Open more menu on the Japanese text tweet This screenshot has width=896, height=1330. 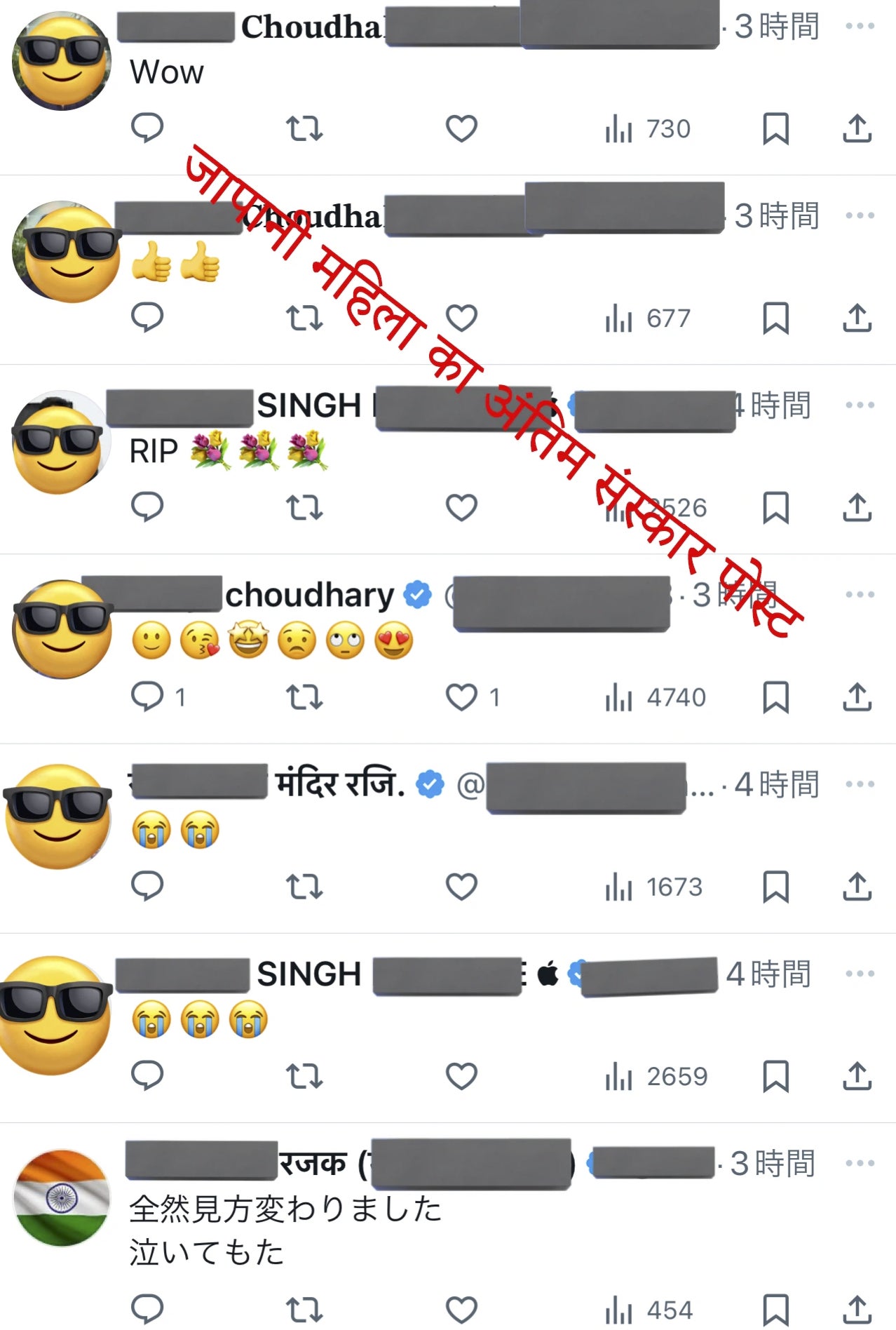click(860, 1163)
